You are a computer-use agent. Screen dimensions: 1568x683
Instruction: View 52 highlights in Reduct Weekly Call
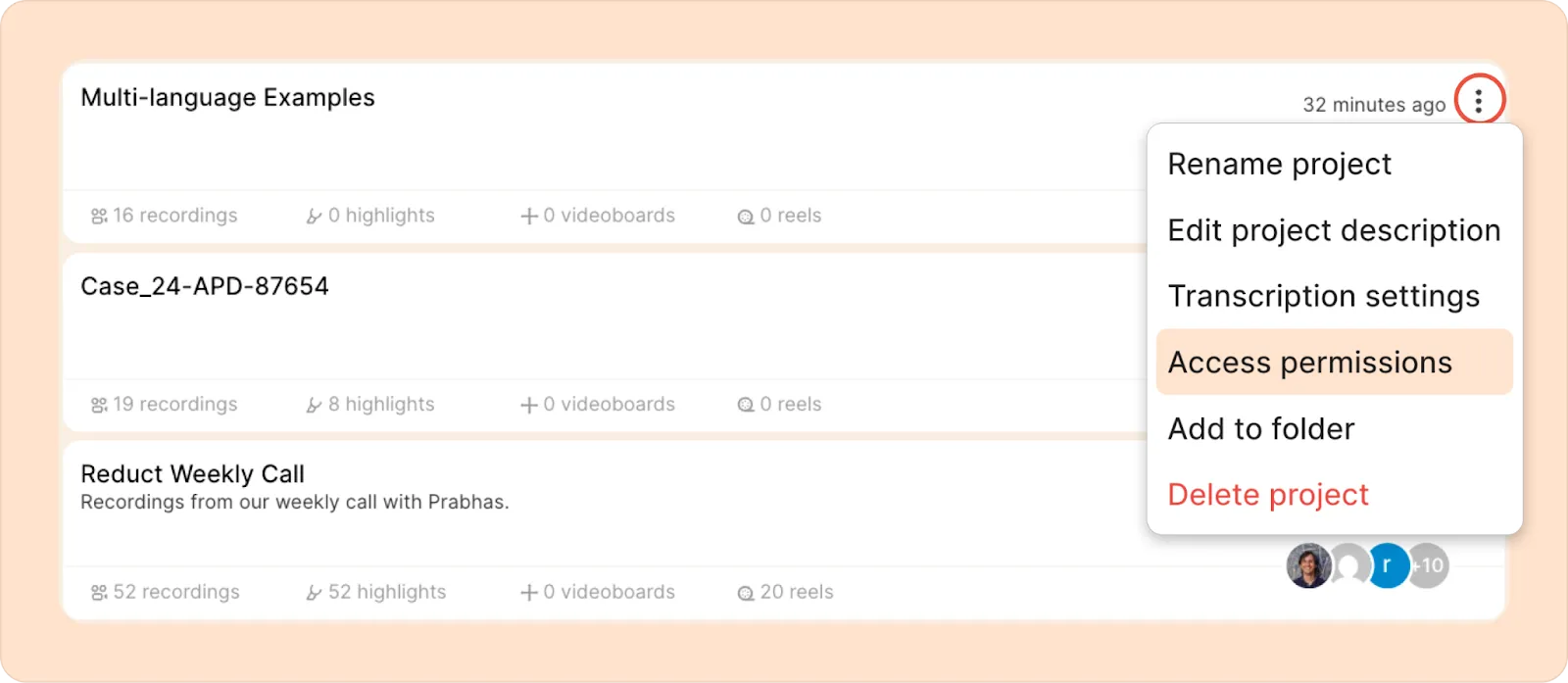pos(376,593)
